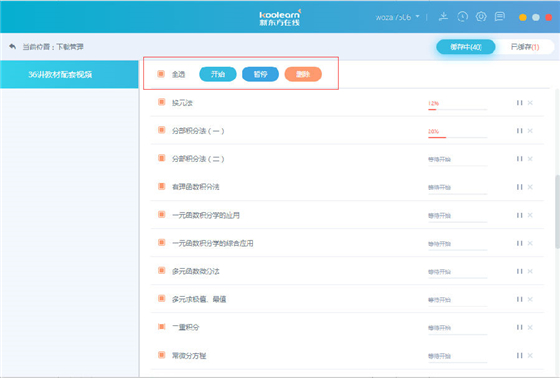Click the vertical scrollbar of download list
The width and height of the screenshot is (560, 378).
[557, 212]
